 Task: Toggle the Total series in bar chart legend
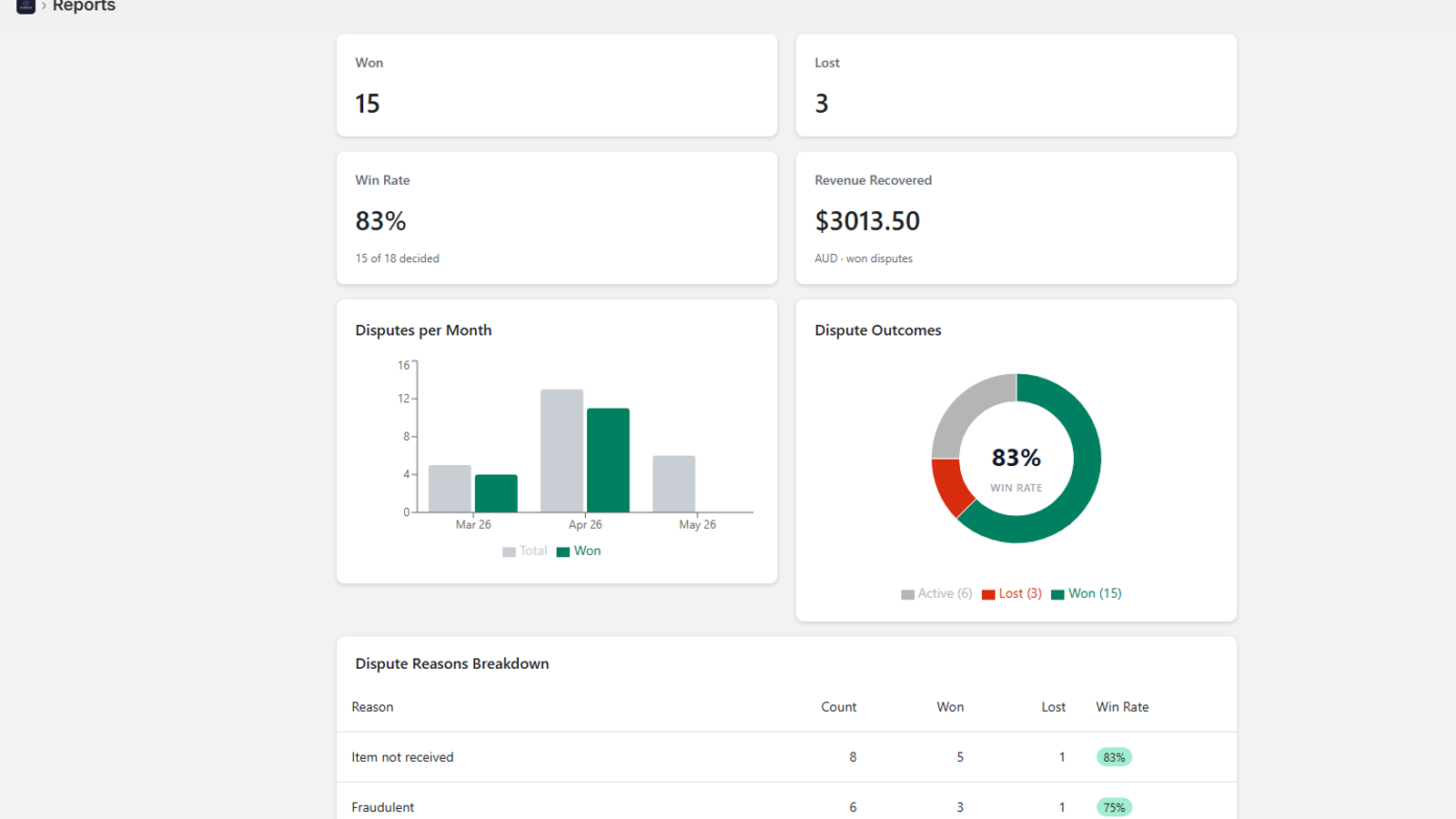pos(525,551)
